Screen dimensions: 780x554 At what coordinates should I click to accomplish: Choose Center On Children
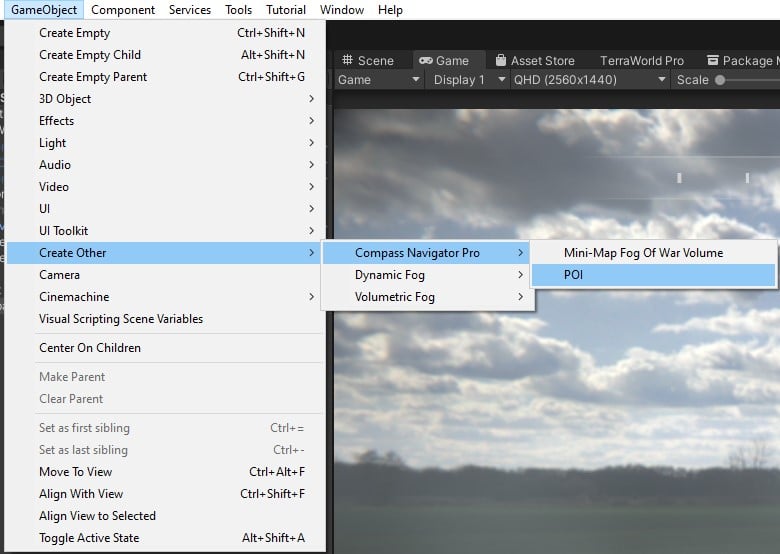(x=90, y=348)
